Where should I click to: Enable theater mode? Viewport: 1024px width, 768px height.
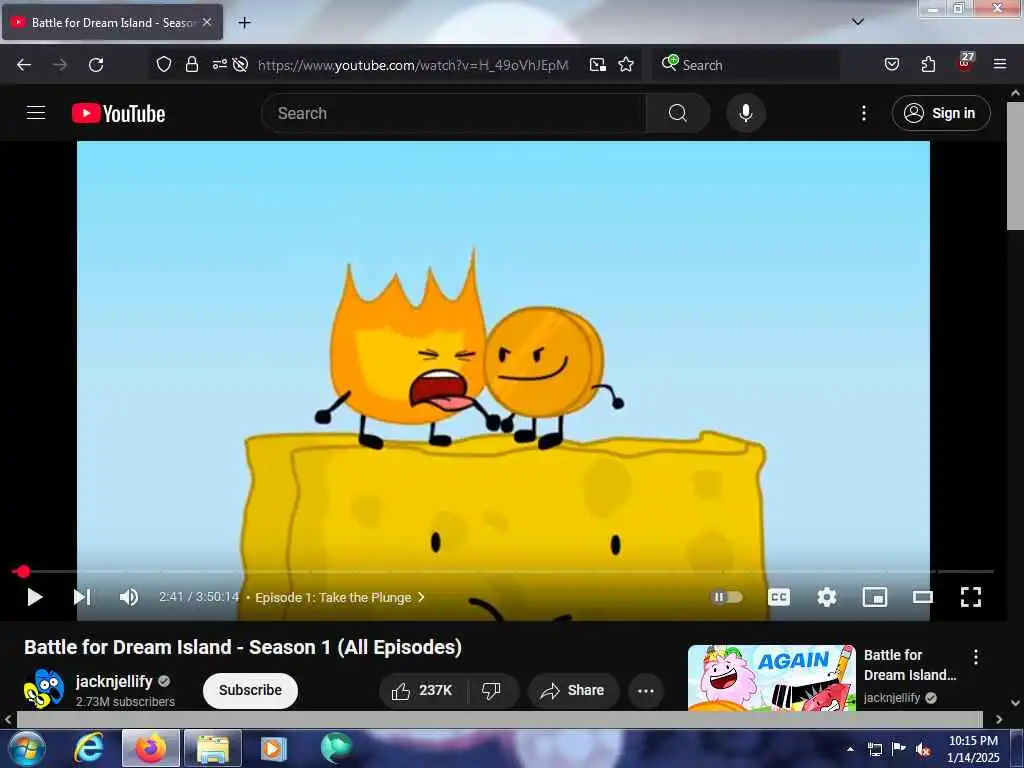(x=923, y=597)
